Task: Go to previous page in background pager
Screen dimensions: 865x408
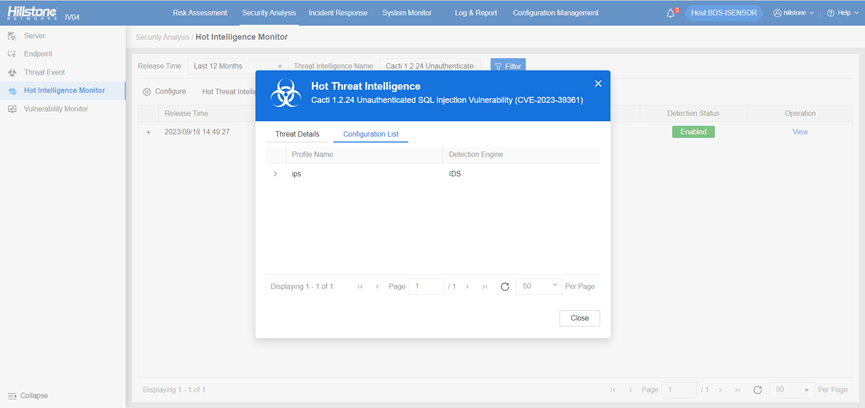Action: point(630,390)
